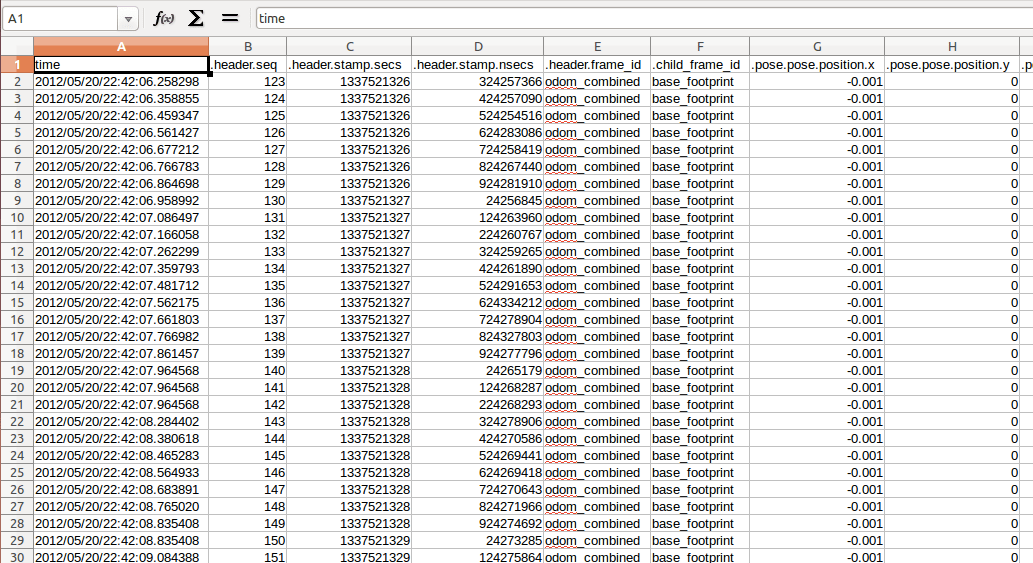This screenshot has height=563, width=1033.
Task: Click cell 2012/05/20/22:42:07.481712
Action: click(121, 285)
